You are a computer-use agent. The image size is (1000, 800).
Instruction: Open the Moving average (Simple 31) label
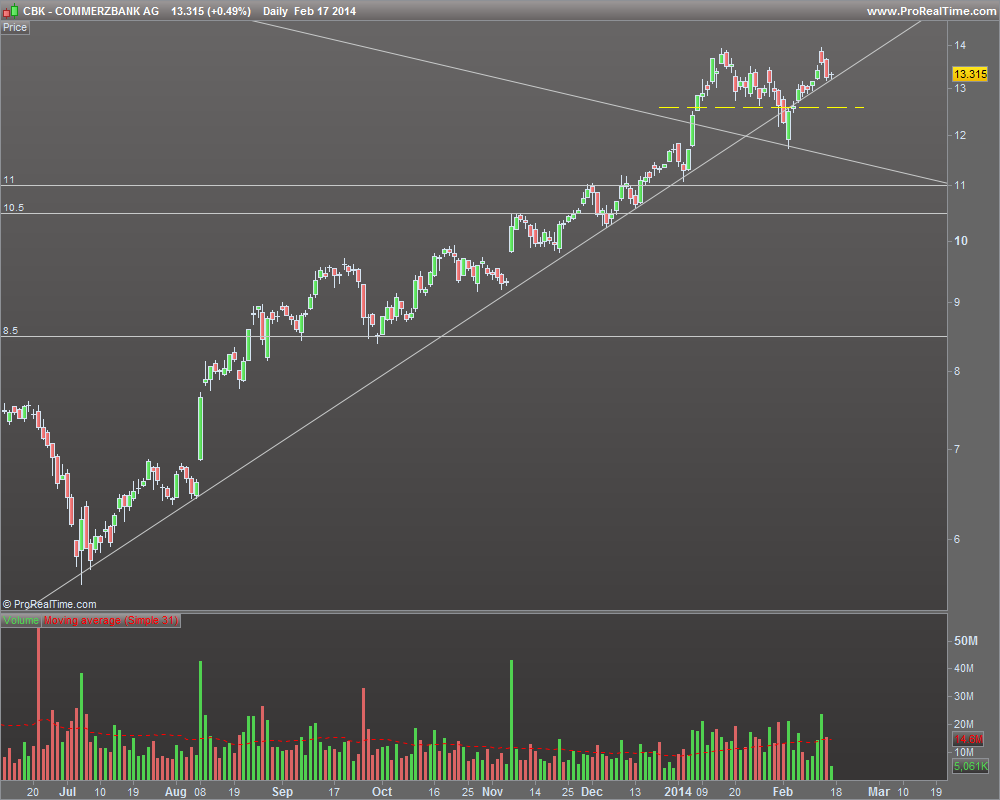click(x=111, y=620)
